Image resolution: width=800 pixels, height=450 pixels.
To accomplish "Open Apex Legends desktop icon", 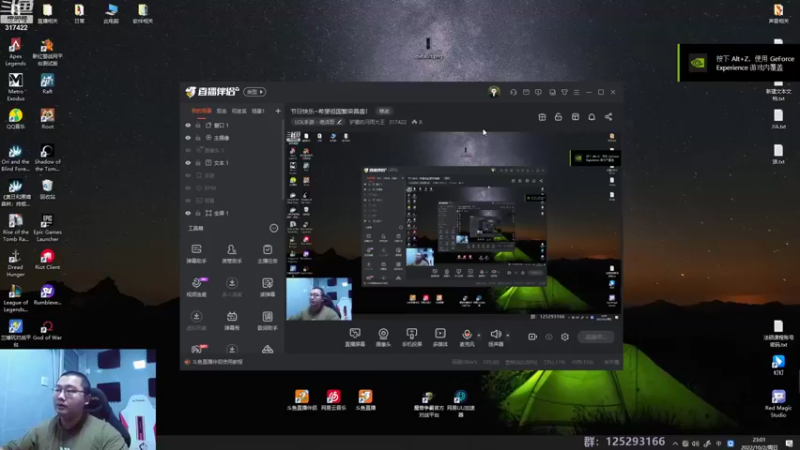I will pos(15,52).
